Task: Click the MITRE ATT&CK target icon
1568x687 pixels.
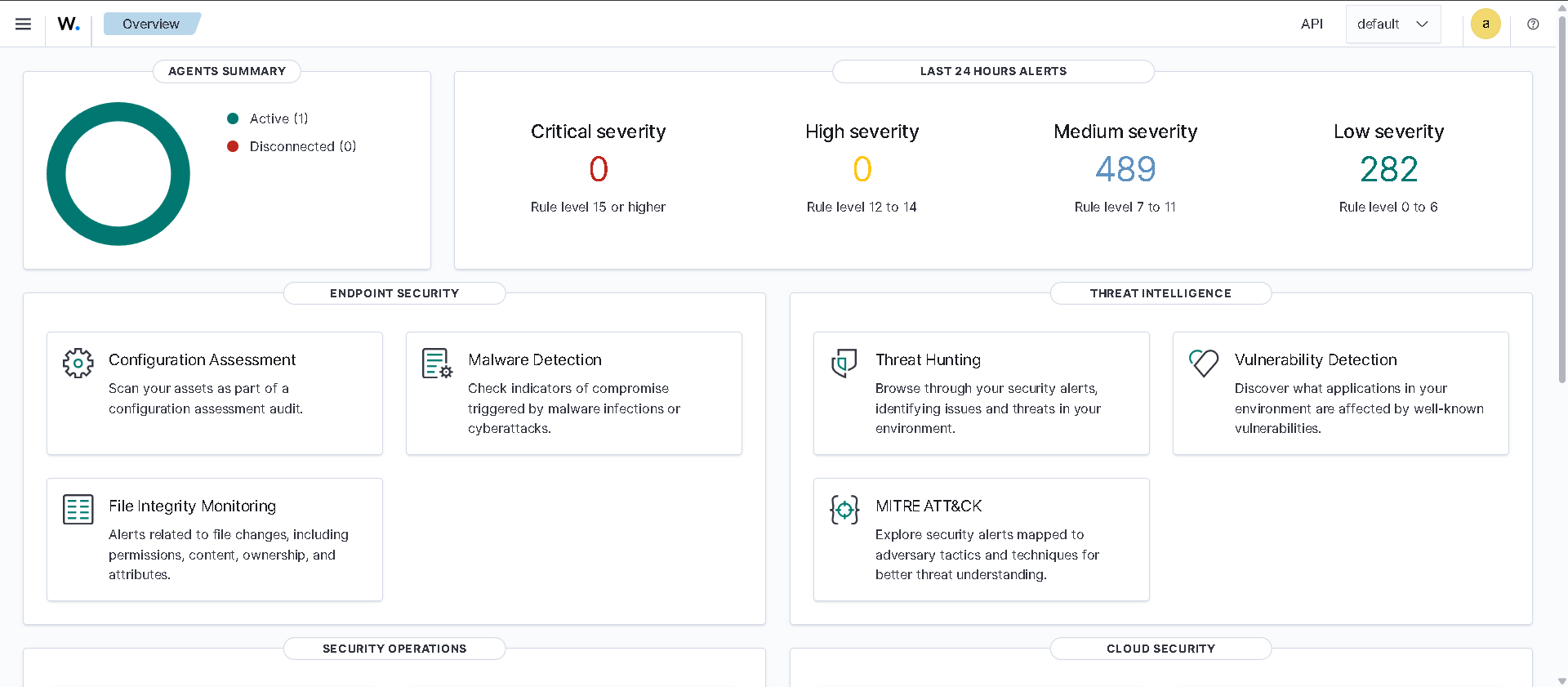Action: pyautogui.click(x=844, y=509)
